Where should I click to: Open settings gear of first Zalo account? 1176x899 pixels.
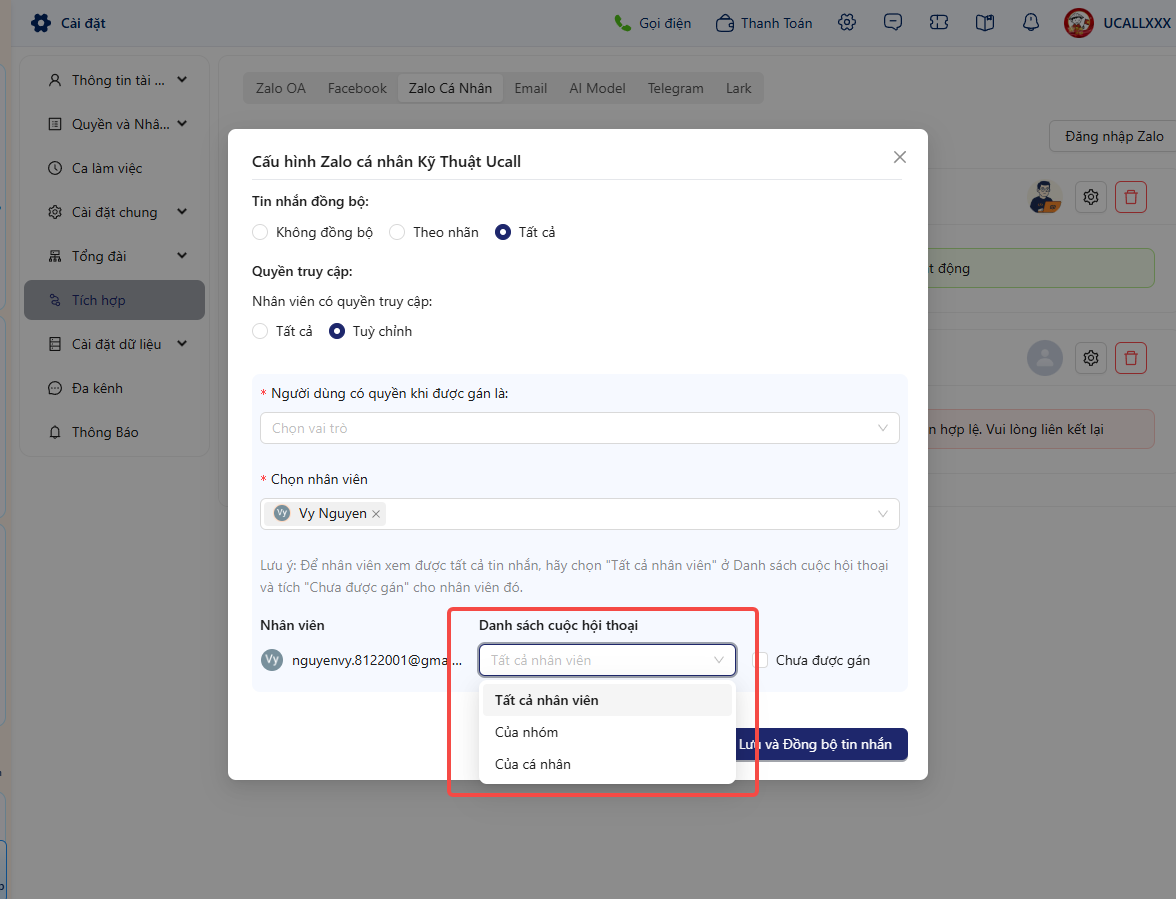coord(1090,197)
